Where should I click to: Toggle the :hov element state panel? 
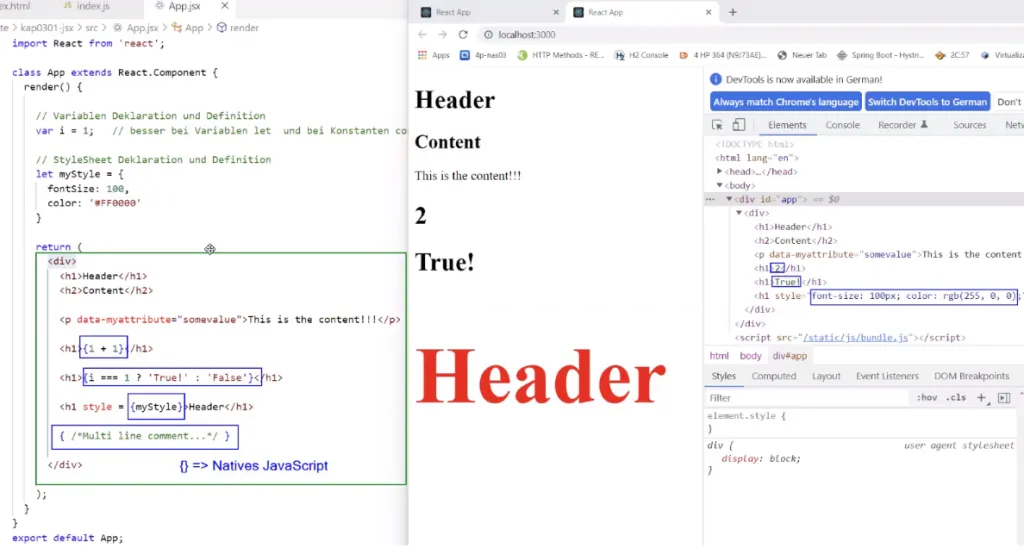tap(927, 397)
